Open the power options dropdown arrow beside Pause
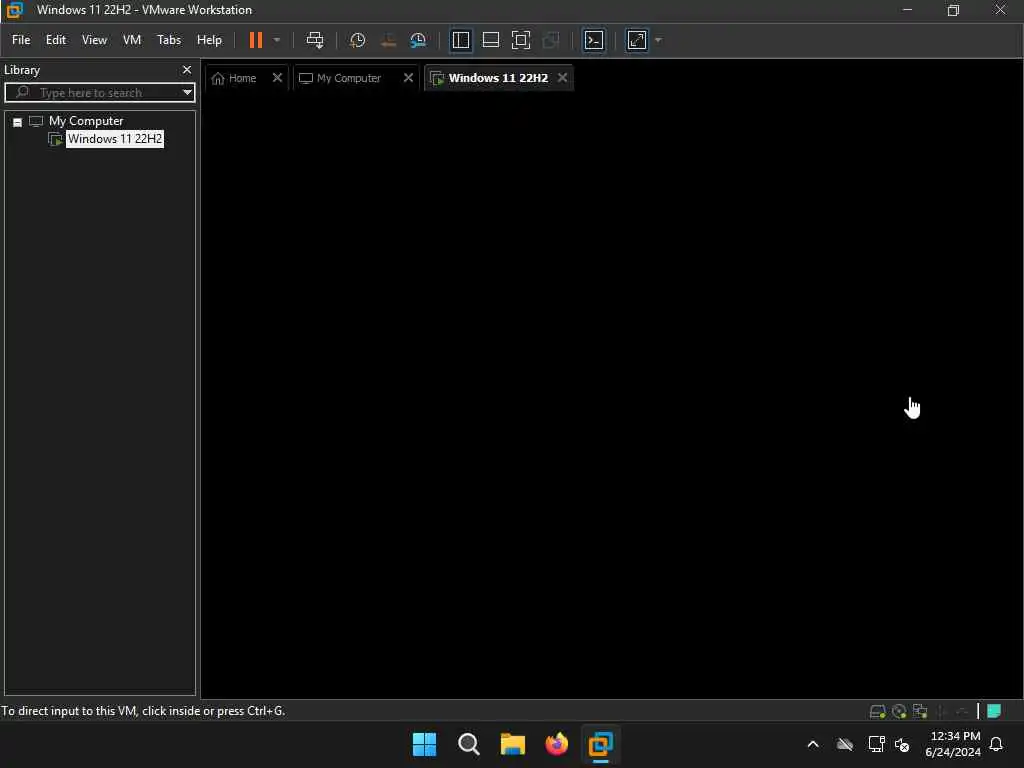The width and height of the screenshot is (1024, 768). pyautogui.click(x=277, y=40)
